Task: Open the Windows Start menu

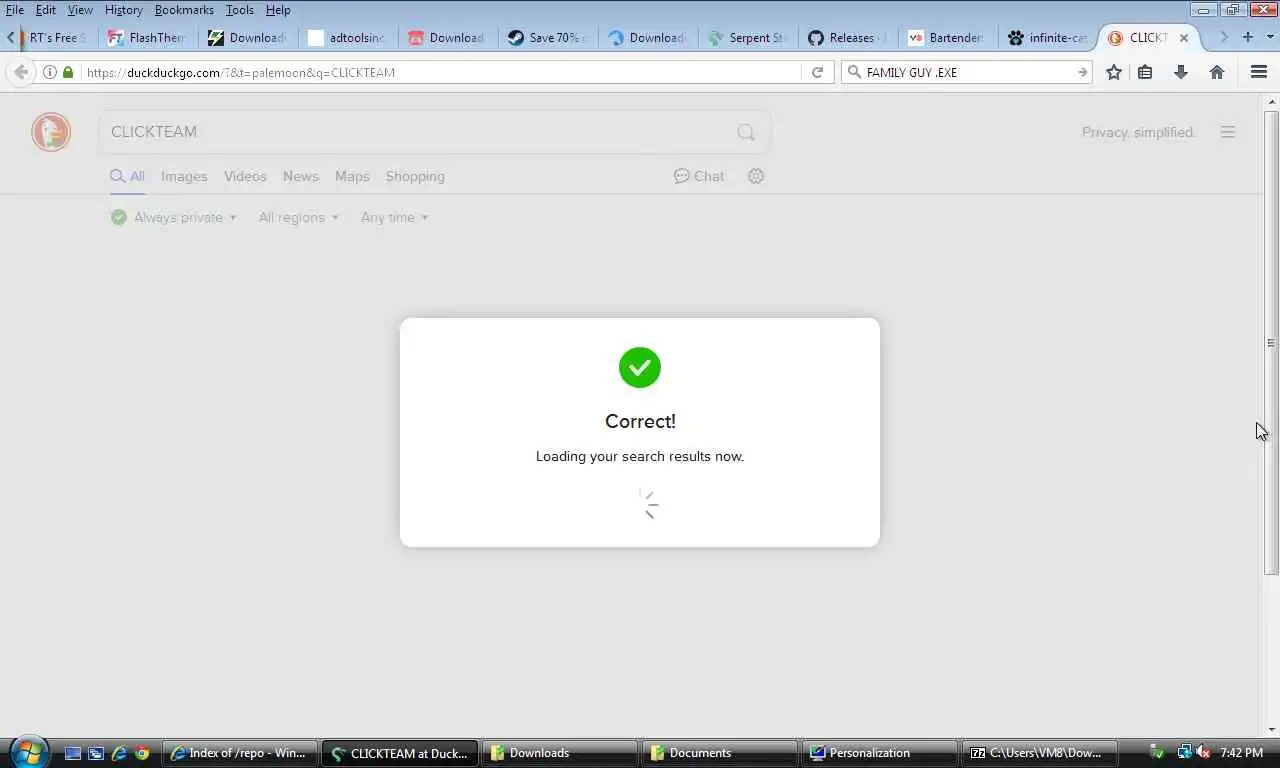Action: (29, 752)
